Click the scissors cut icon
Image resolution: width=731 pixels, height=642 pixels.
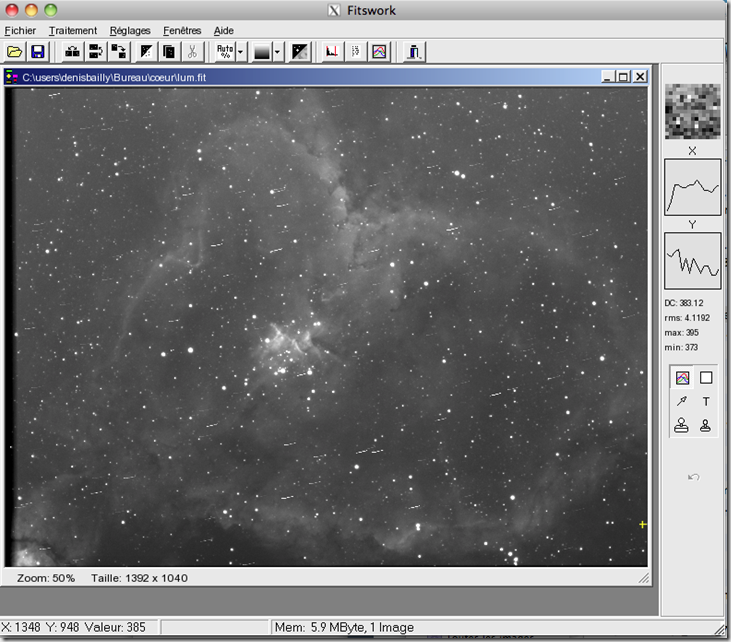coord(192,51)
